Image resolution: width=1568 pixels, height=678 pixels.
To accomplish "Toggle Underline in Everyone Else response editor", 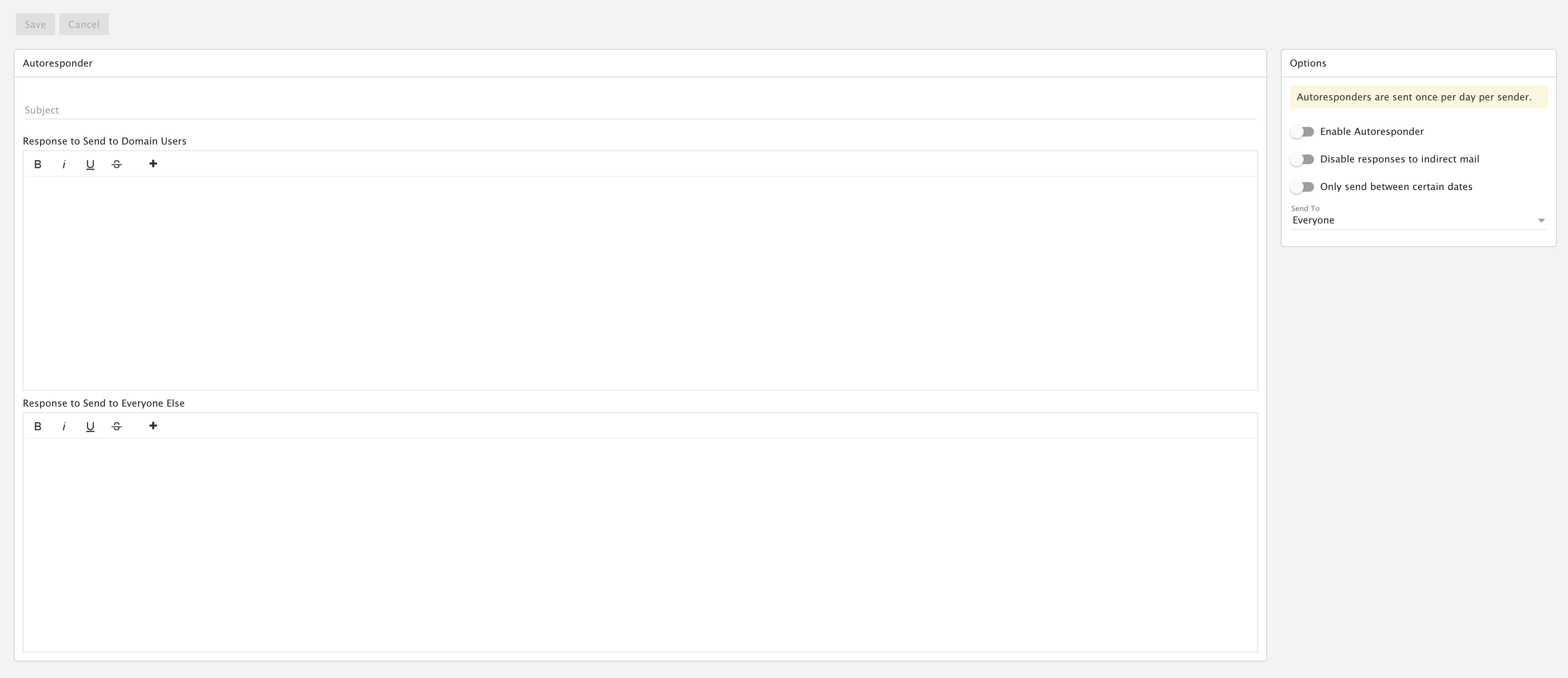I will click(x=90, y=426).
